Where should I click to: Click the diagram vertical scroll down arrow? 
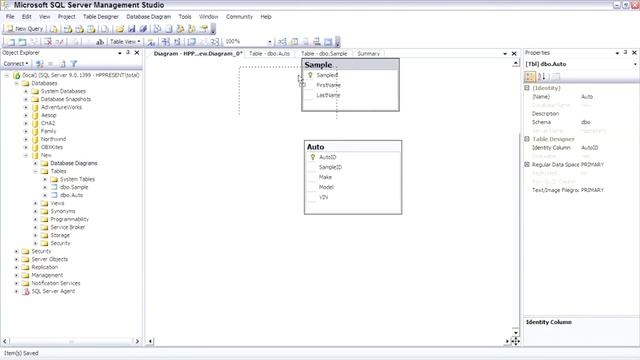516,333
